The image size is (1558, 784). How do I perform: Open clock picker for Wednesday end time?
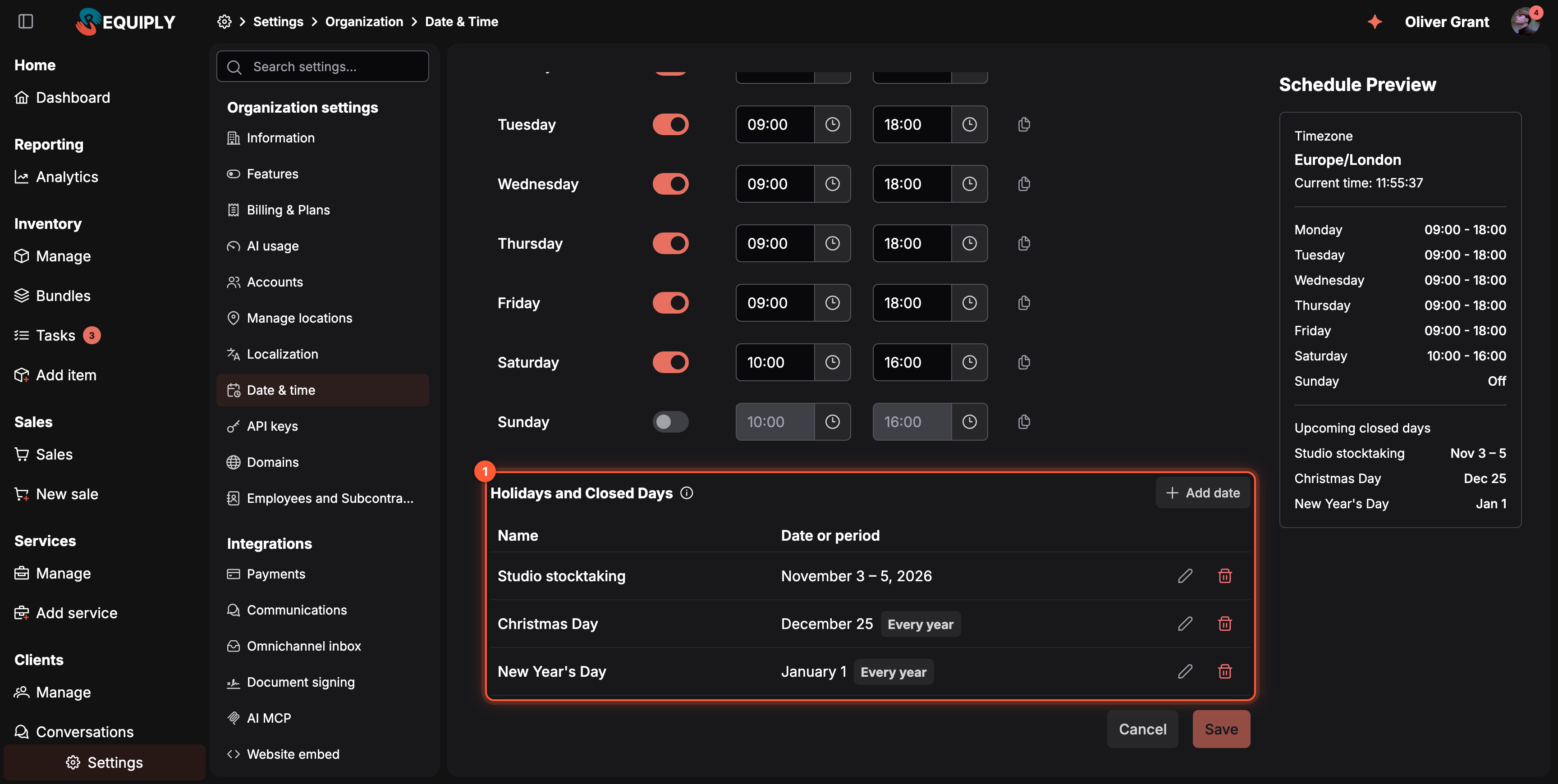click(969, 184)
